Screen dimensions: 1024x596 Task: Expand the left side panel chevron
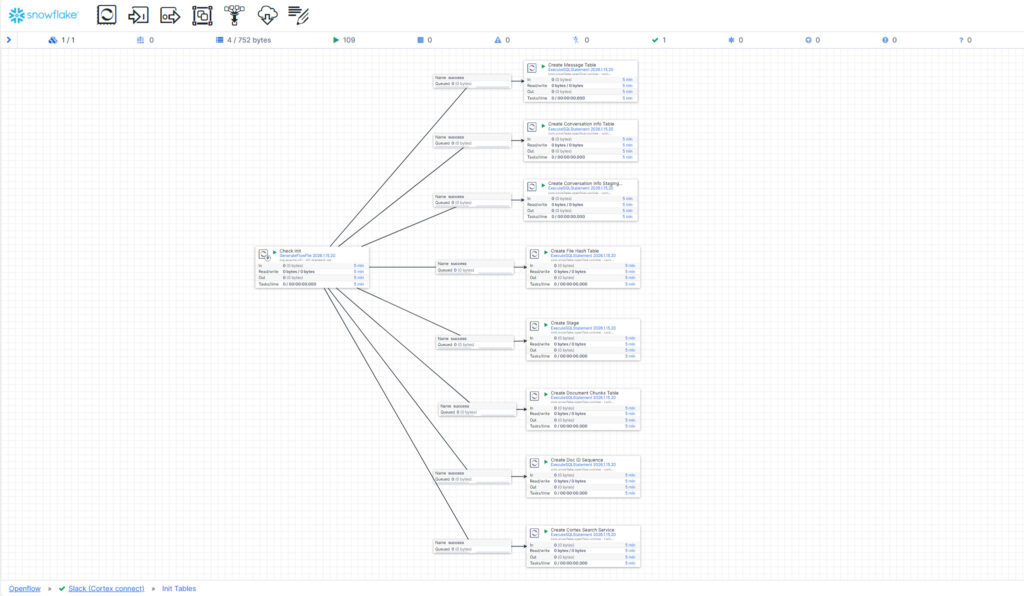click(8, 40)
